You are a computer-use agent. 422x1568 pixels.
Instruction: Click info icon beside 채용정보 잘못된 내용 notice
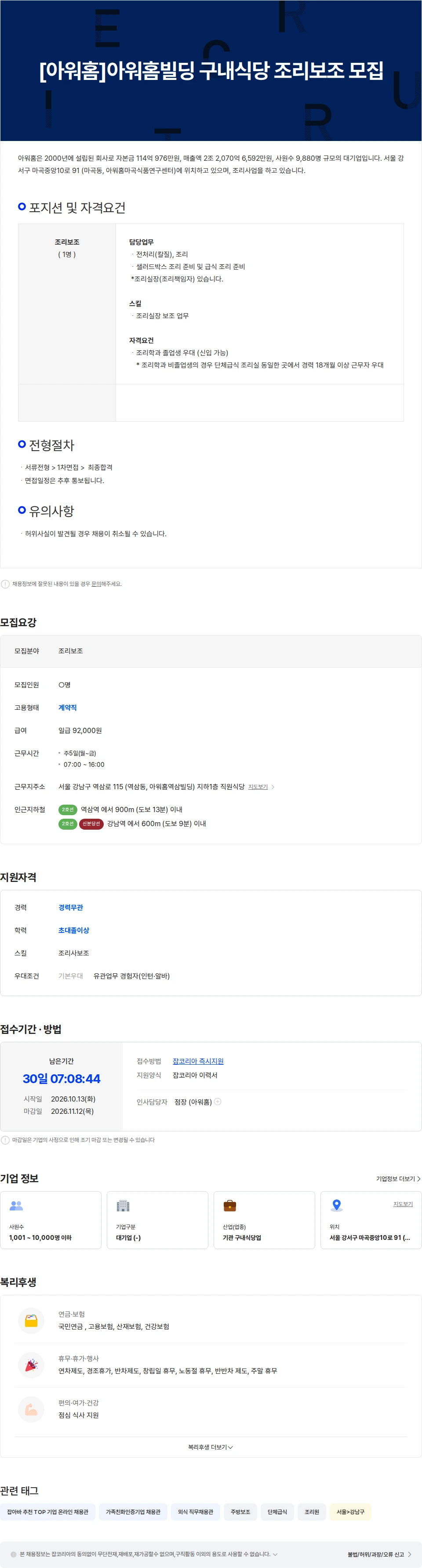pos(5,584)
